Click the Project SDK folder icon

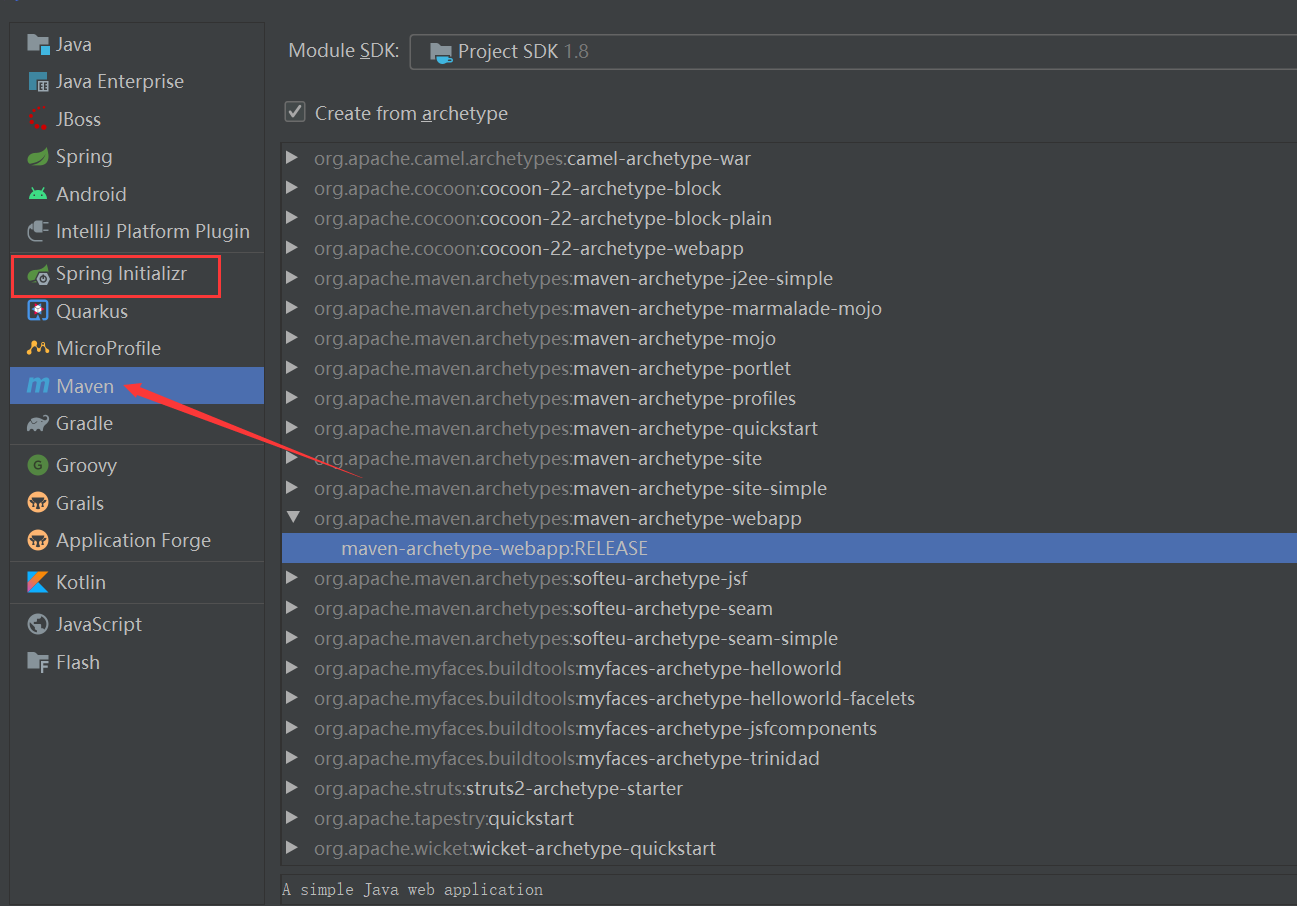click(440, 51)
